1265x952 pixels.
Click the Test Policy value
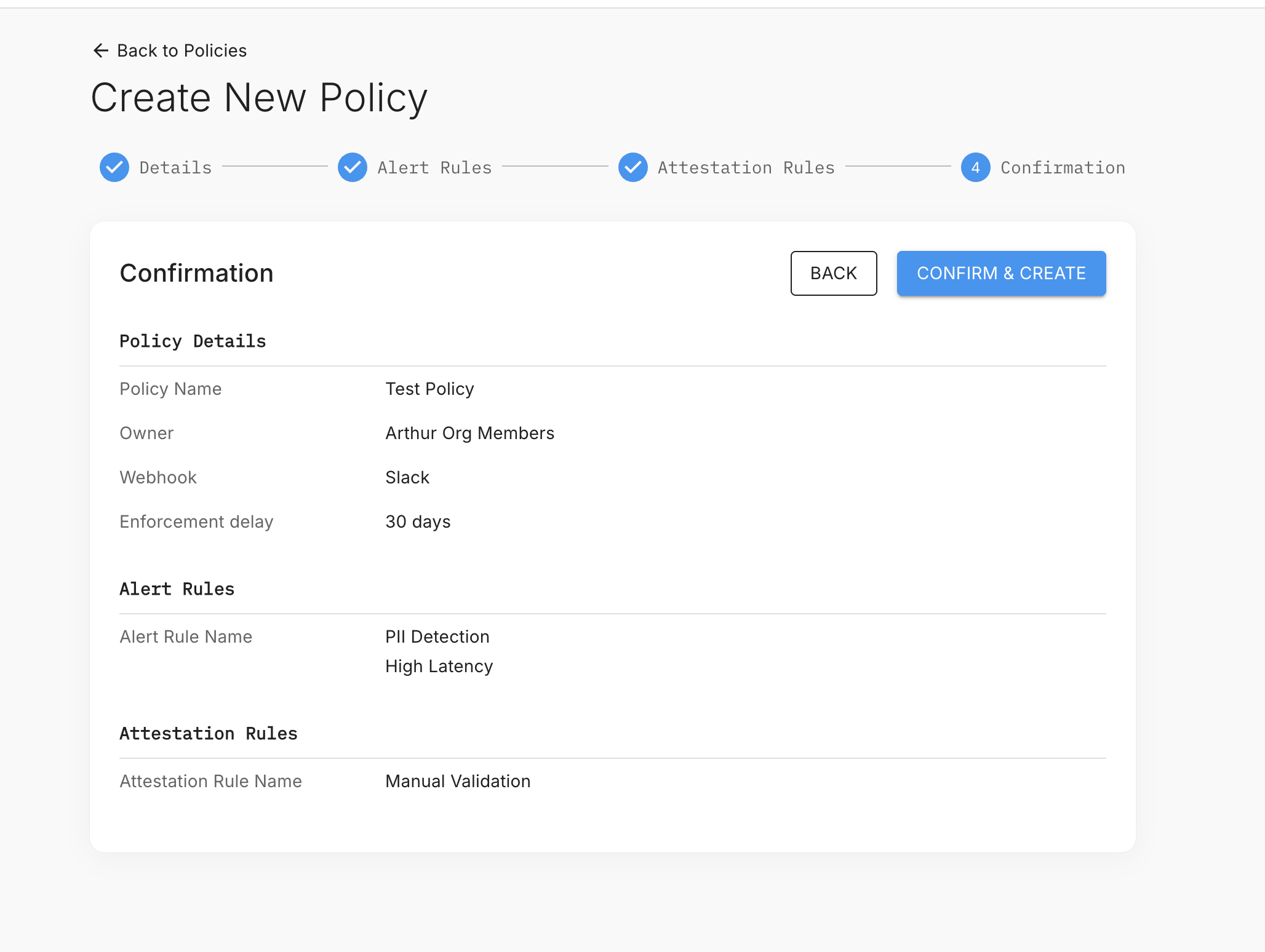(429, 389)
